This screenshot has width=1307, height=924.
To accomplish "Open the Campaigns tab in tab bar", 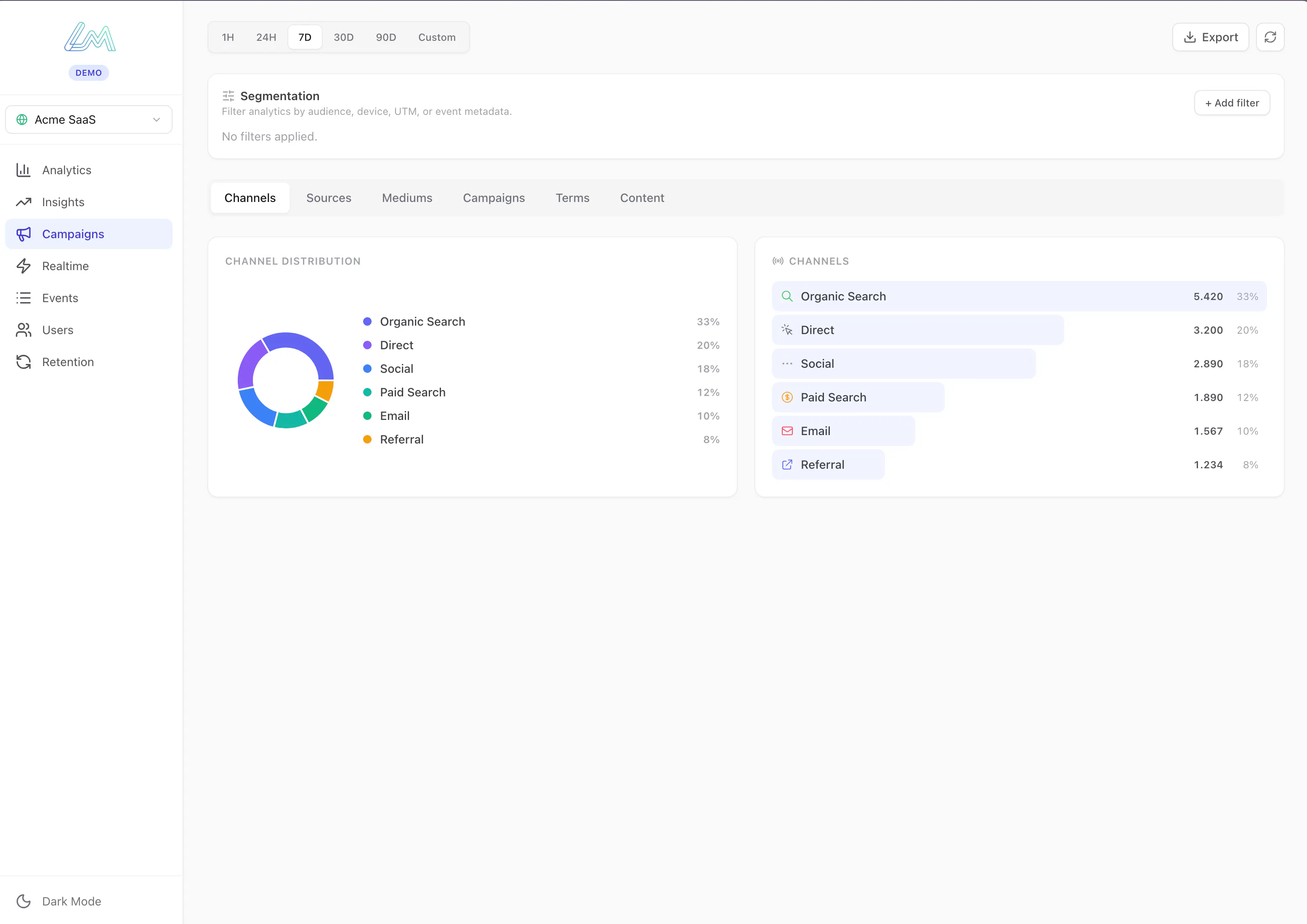I will coord(494,198).
